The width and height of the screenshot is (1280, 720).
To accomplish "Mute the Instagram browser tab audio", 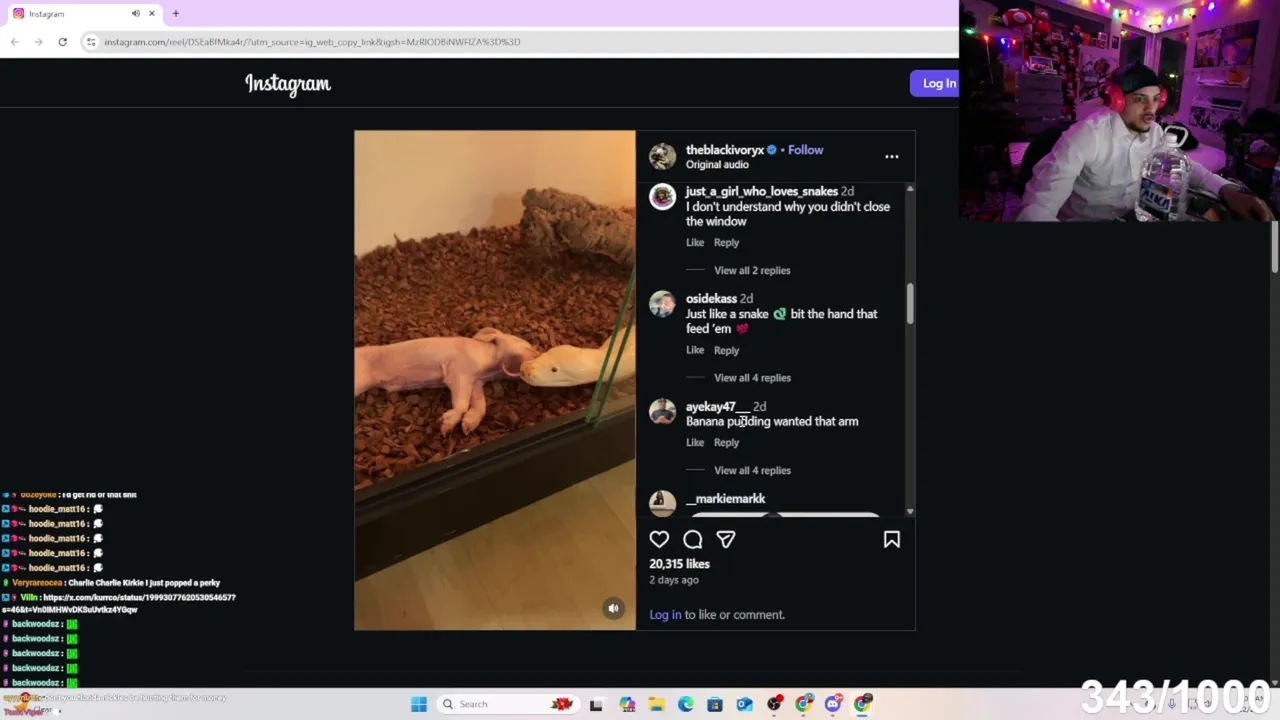I will pos(135,14).
